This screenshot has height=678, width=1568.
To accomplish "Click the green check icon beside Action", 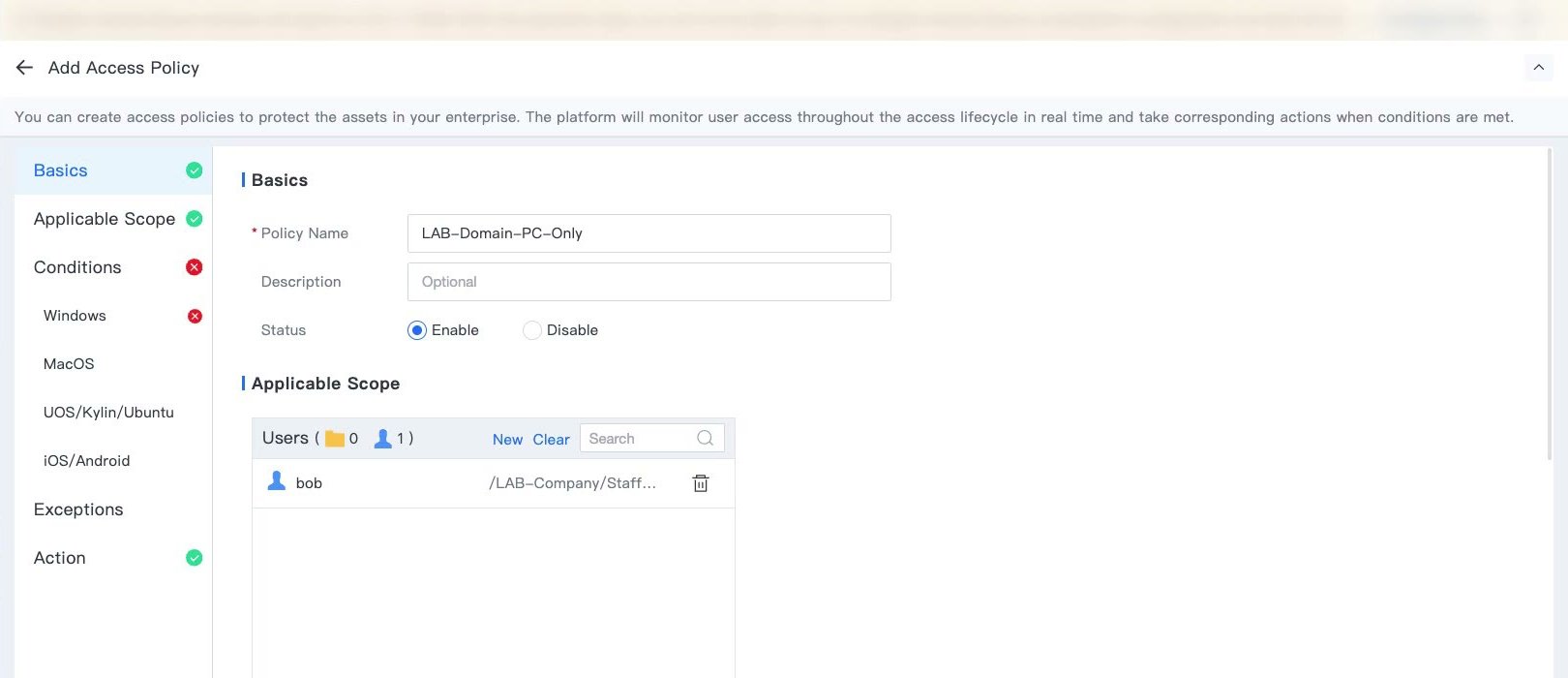I will 195,558.
